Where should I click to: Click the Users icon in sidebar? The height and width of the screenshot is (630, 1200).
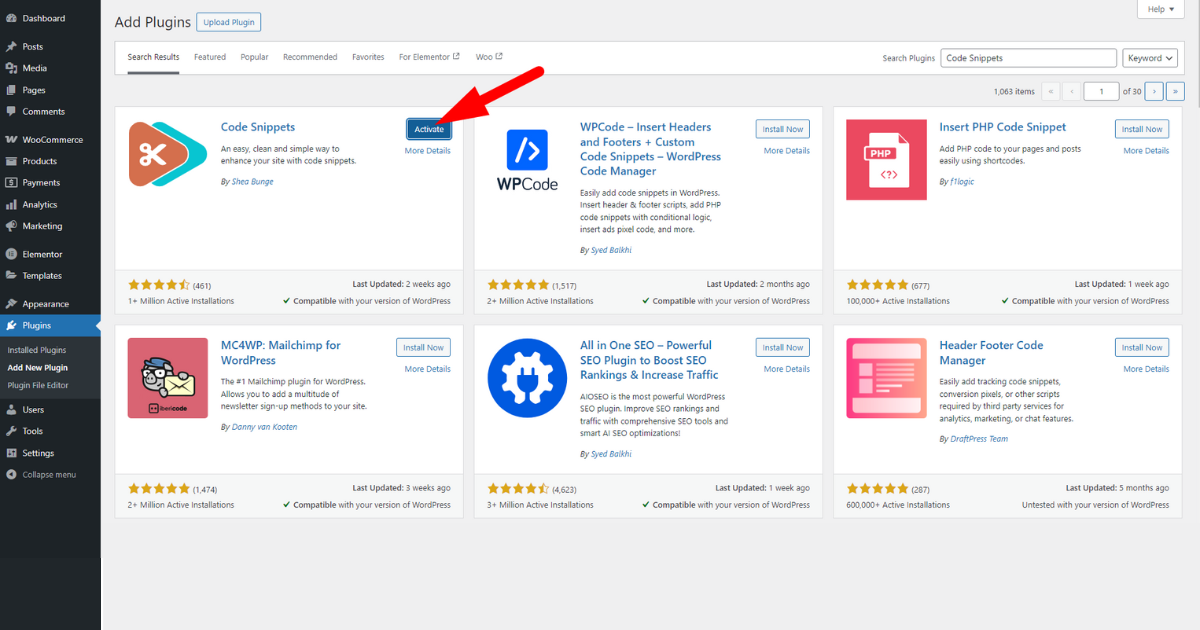point(10,410)
